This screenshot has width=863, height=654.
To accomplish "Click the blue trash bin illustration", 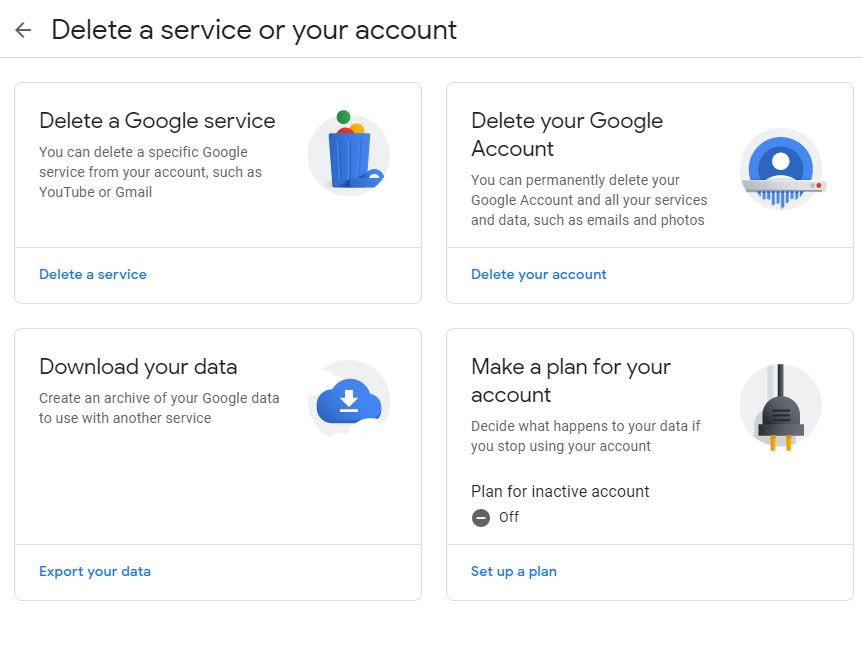I will click(x=349, y=151).
